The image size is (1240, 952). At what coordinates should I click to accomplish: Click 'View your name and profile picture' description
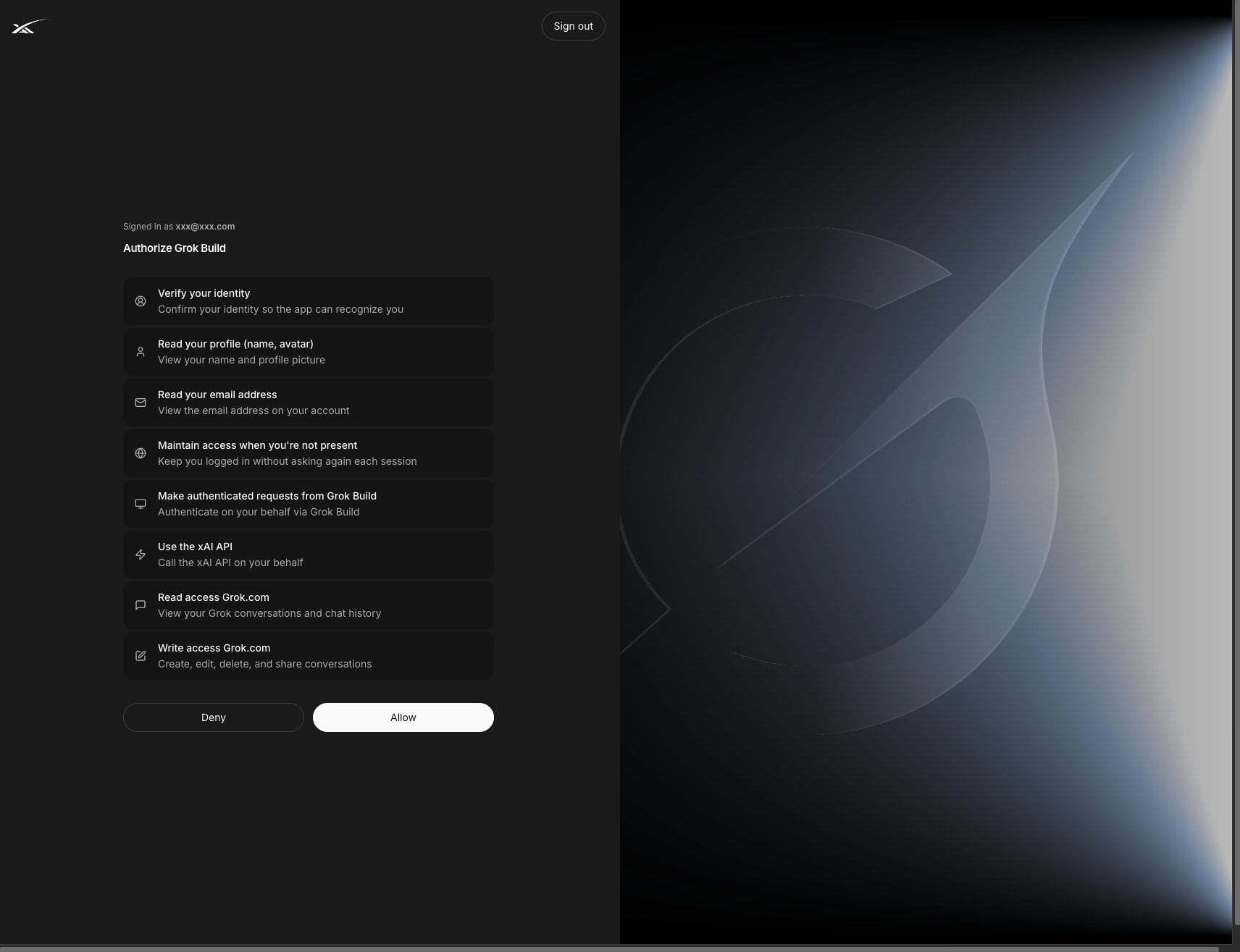click(241, 360)
